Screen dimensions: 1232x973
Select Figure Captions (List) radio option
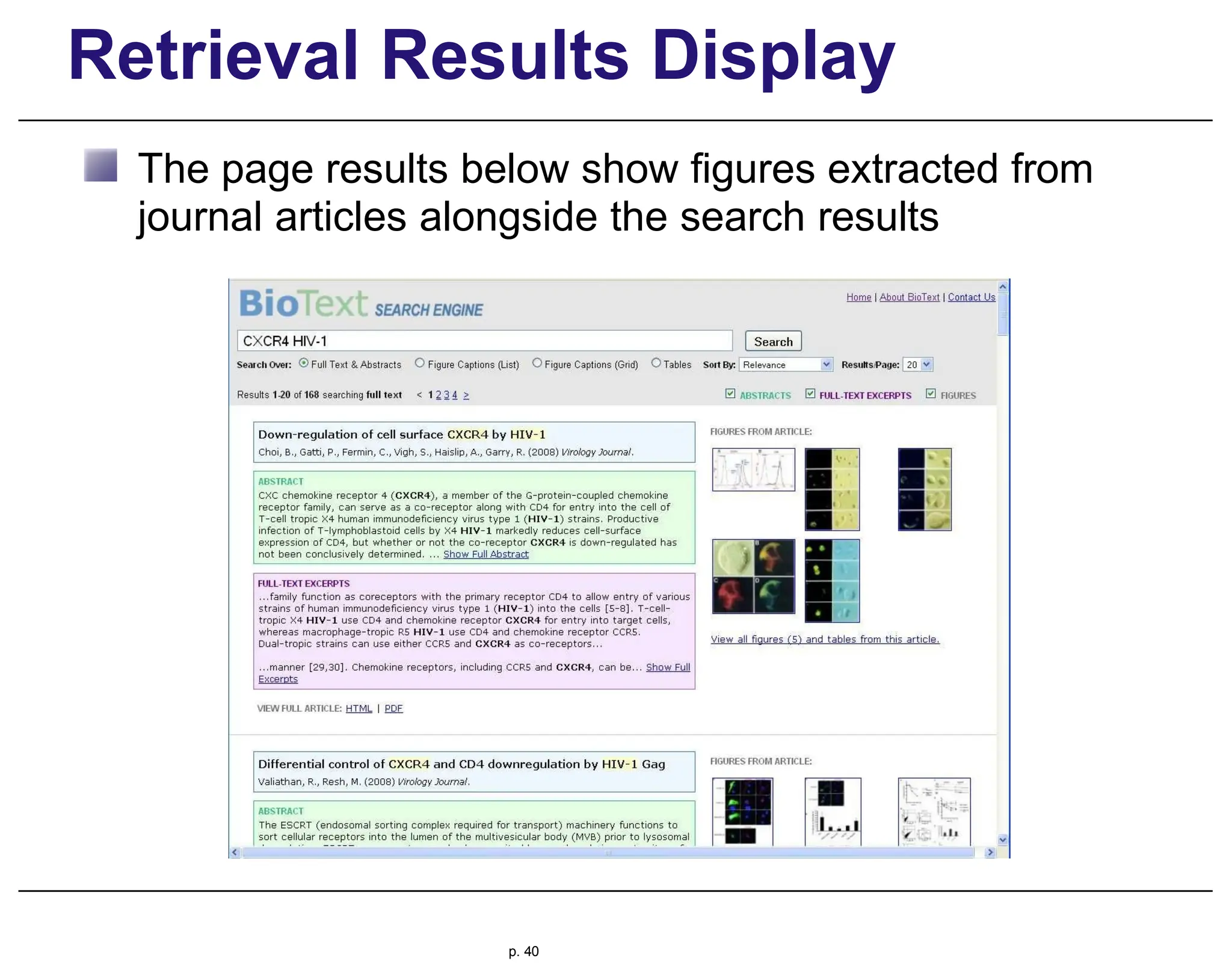[420, 363]
